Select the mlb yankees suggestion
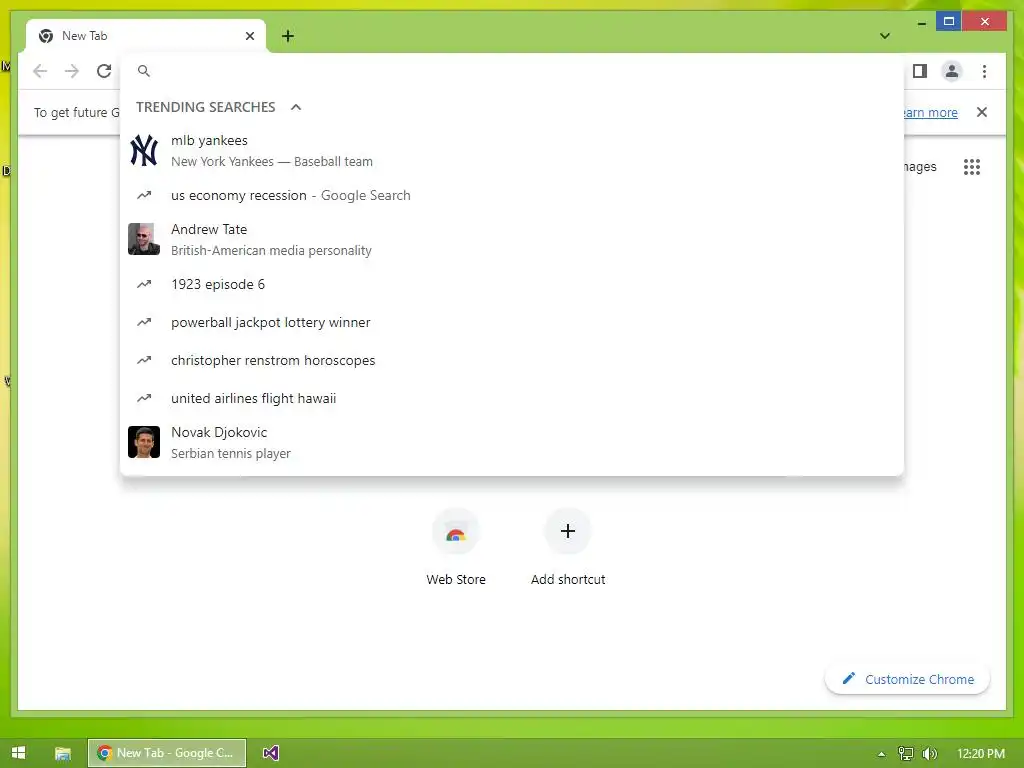 click(512, 151)
